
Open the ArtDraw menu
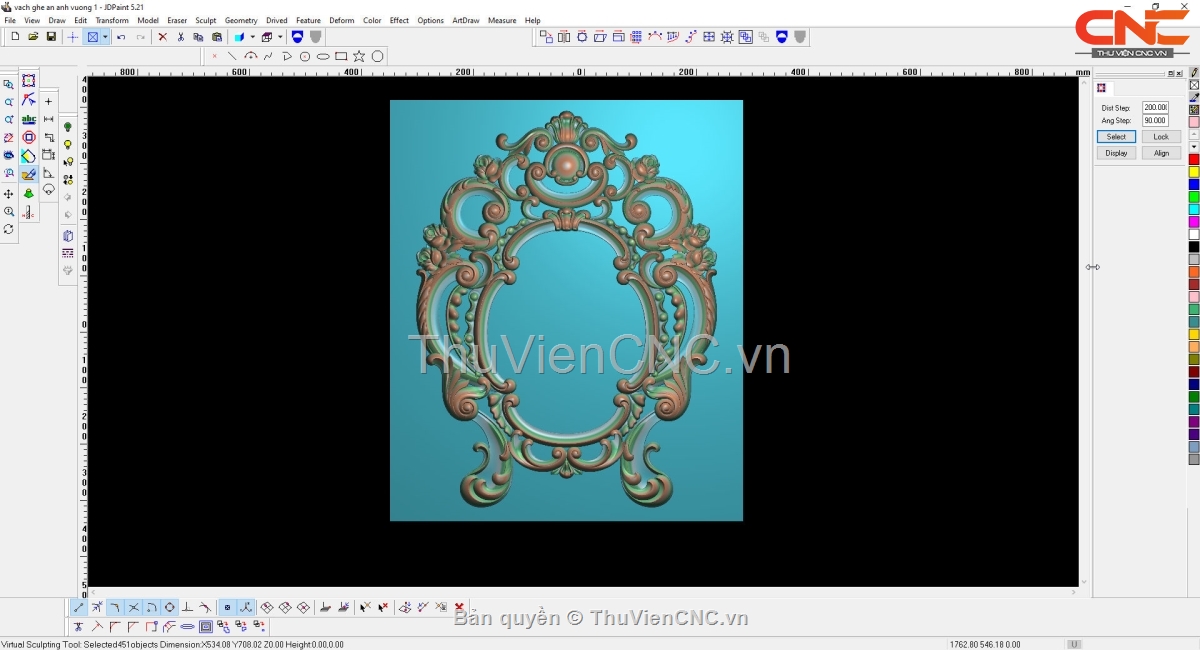(465, 20)
